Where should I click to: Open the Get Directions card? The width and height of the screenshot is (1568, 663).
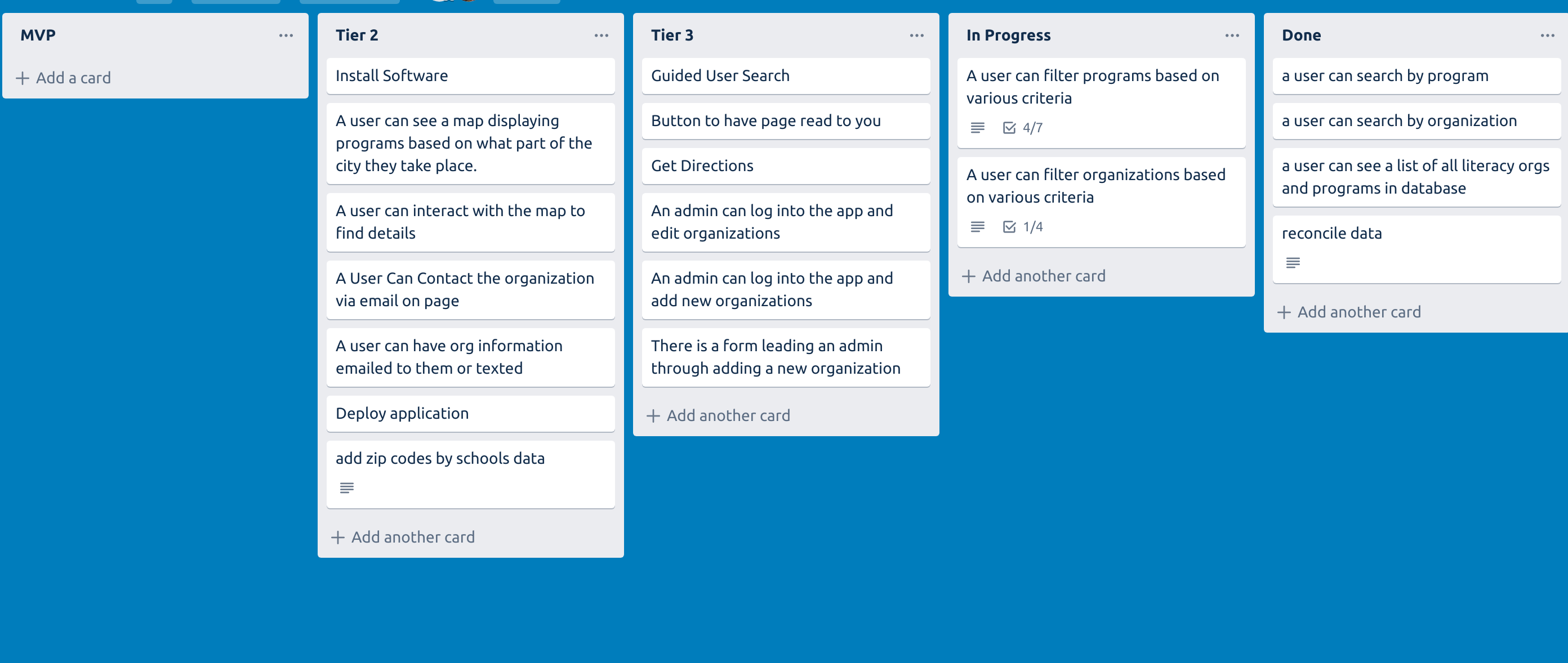(786, 166)
